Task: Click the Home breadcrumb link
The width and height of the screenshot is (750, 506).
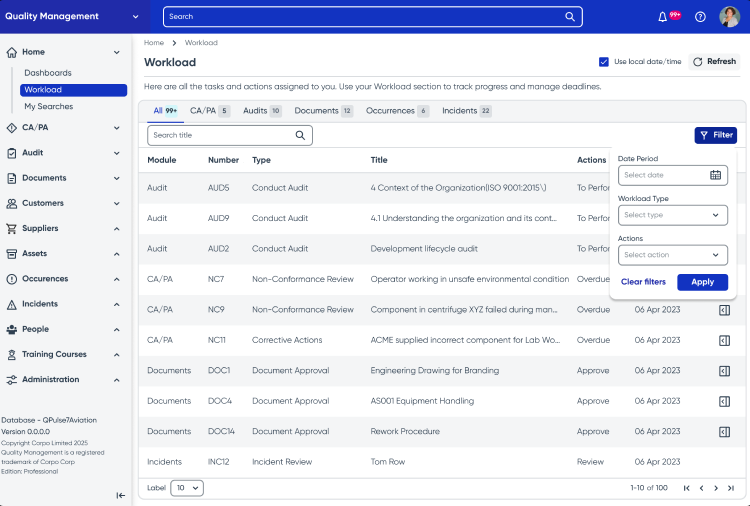Action: pyautogui.click(x=154, y=43)
